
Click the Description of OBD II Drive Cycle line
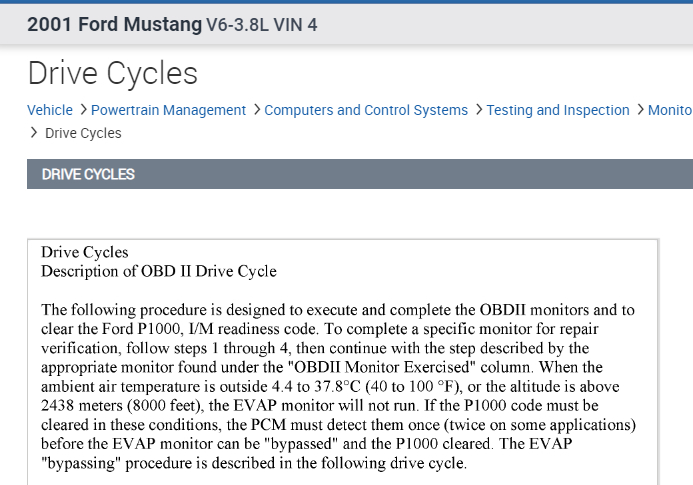tap(158, 271)
